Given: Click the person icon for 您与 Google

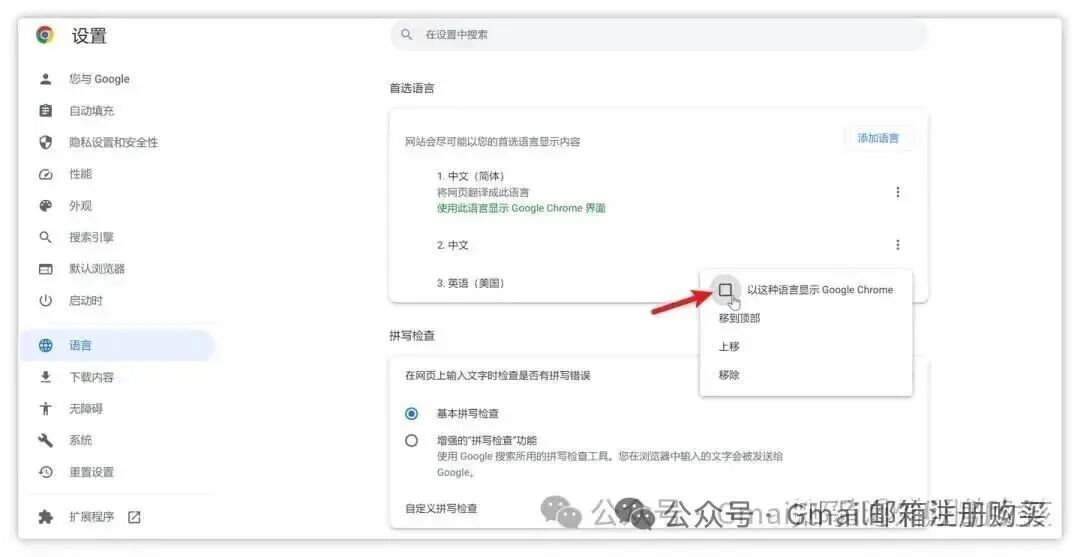Looking at the screenshot, I should point(45,79).
